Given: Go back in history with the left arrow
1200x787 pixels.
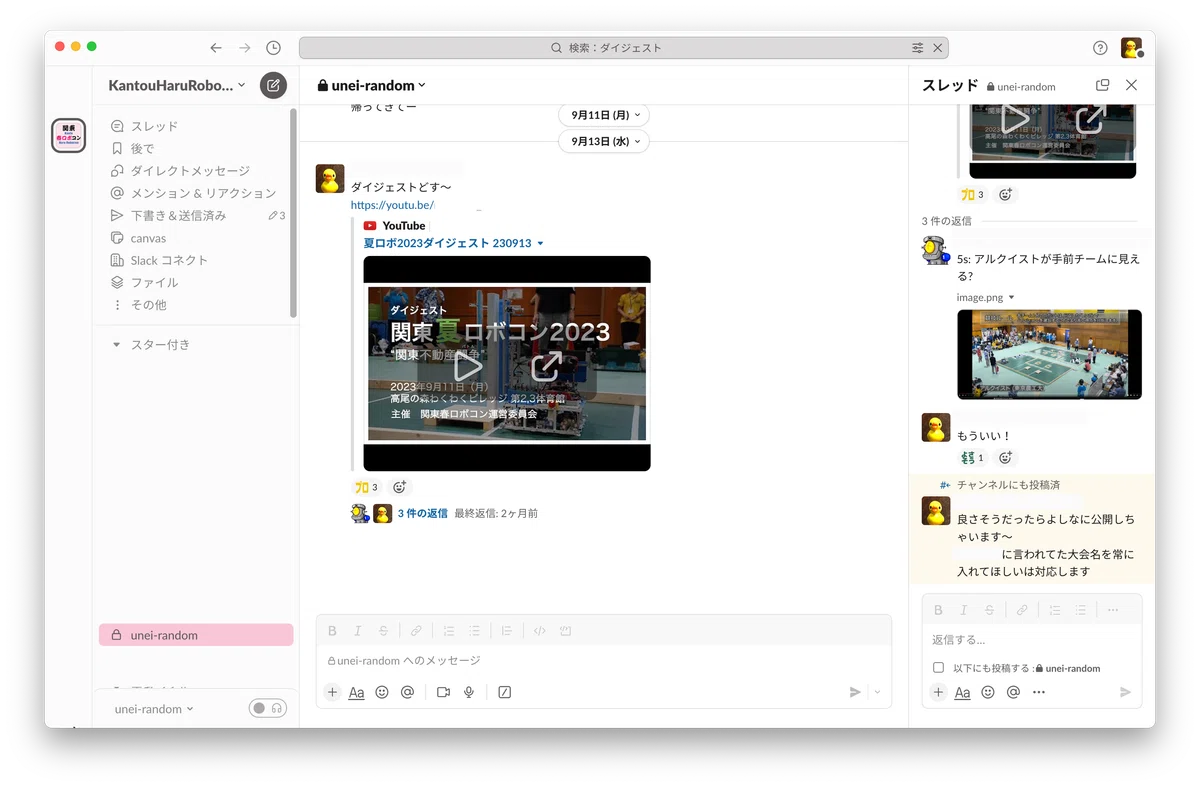Looking at the screenshot, I should point(216,48).
